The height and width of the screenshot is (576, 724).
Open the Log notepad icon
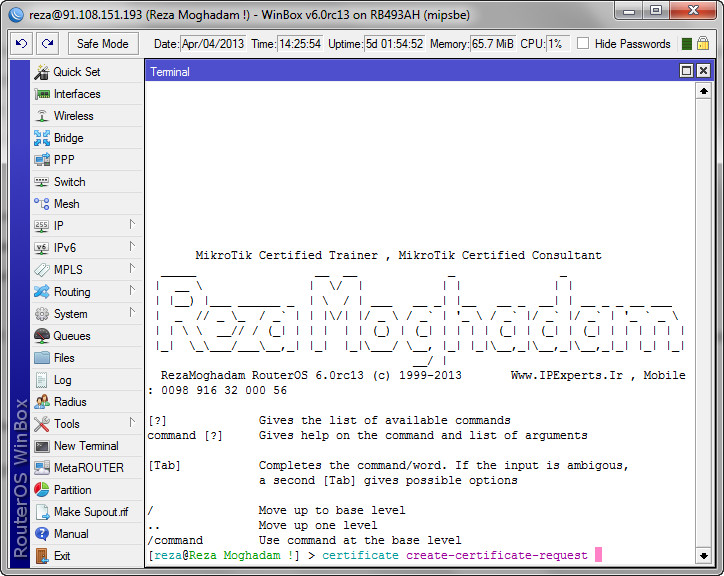(x=42, y=380)
